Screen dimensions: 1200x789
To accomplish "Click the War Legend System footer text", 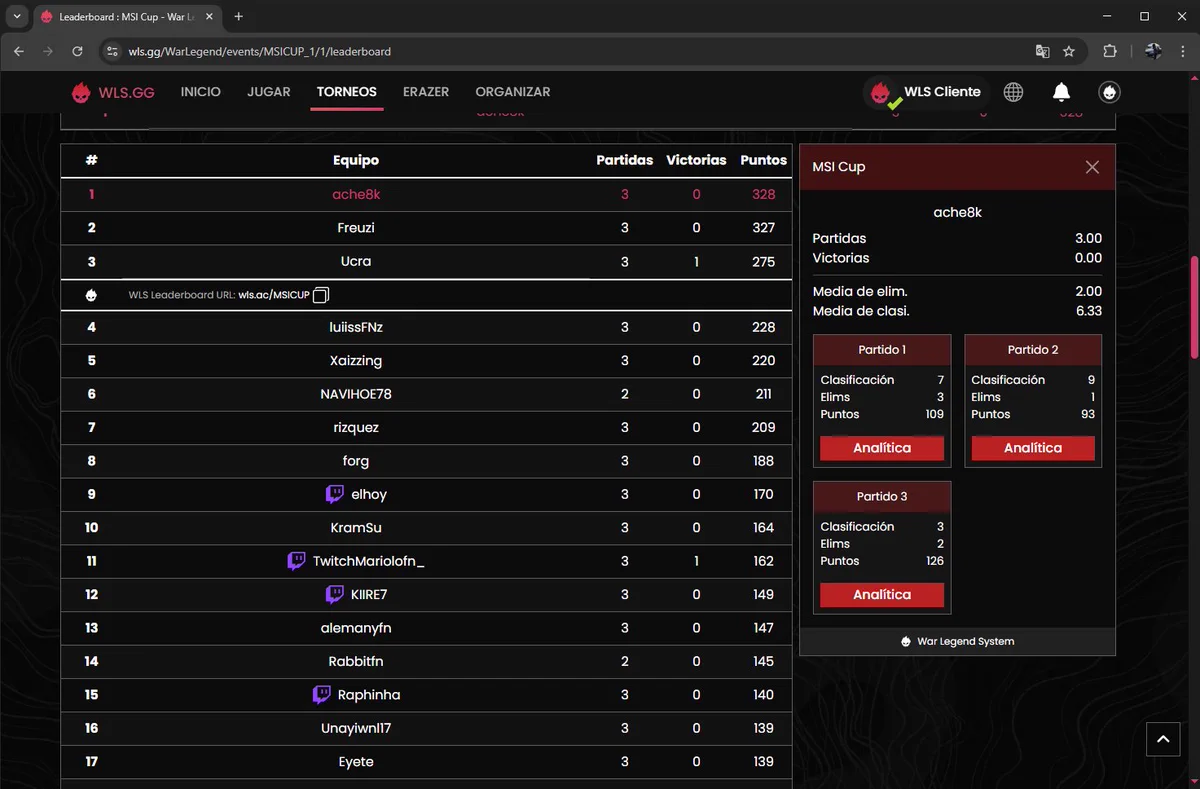I will [x=966, y=642].
